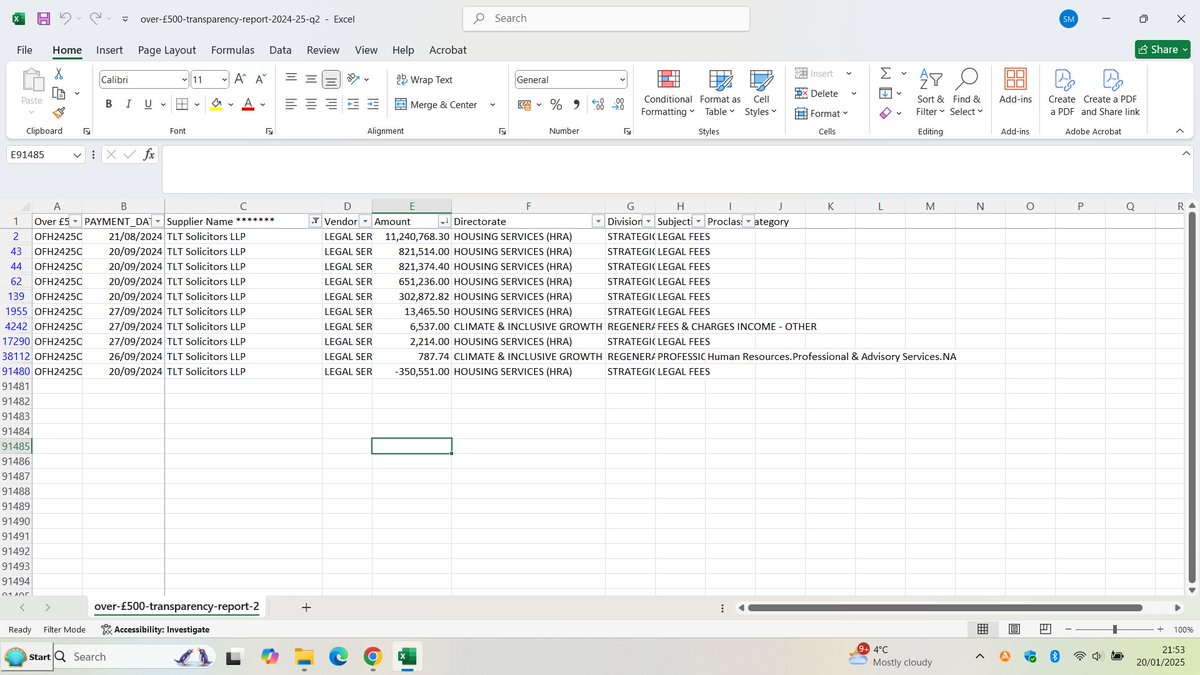The image size is (1200, 675).
Task: Click the Format Painter brush icon
Action: [59, 113]
